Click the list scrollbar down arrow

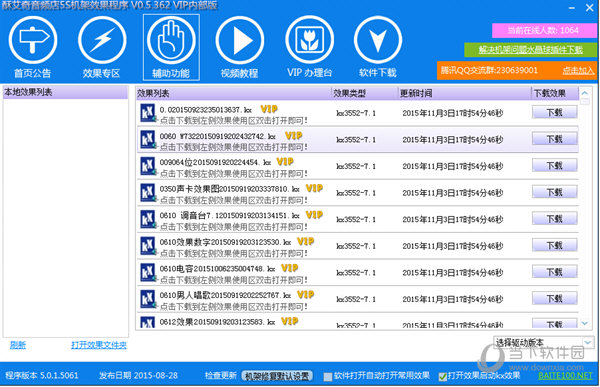coord(585,323)
